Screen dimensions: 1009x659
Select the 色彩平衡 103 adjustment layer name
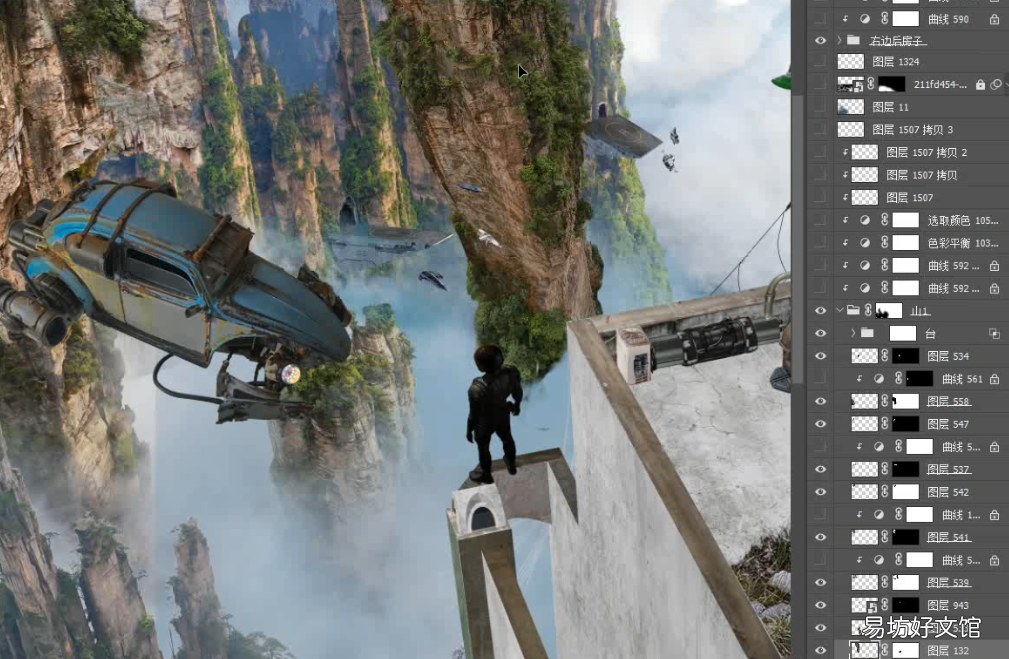(963, 243)
